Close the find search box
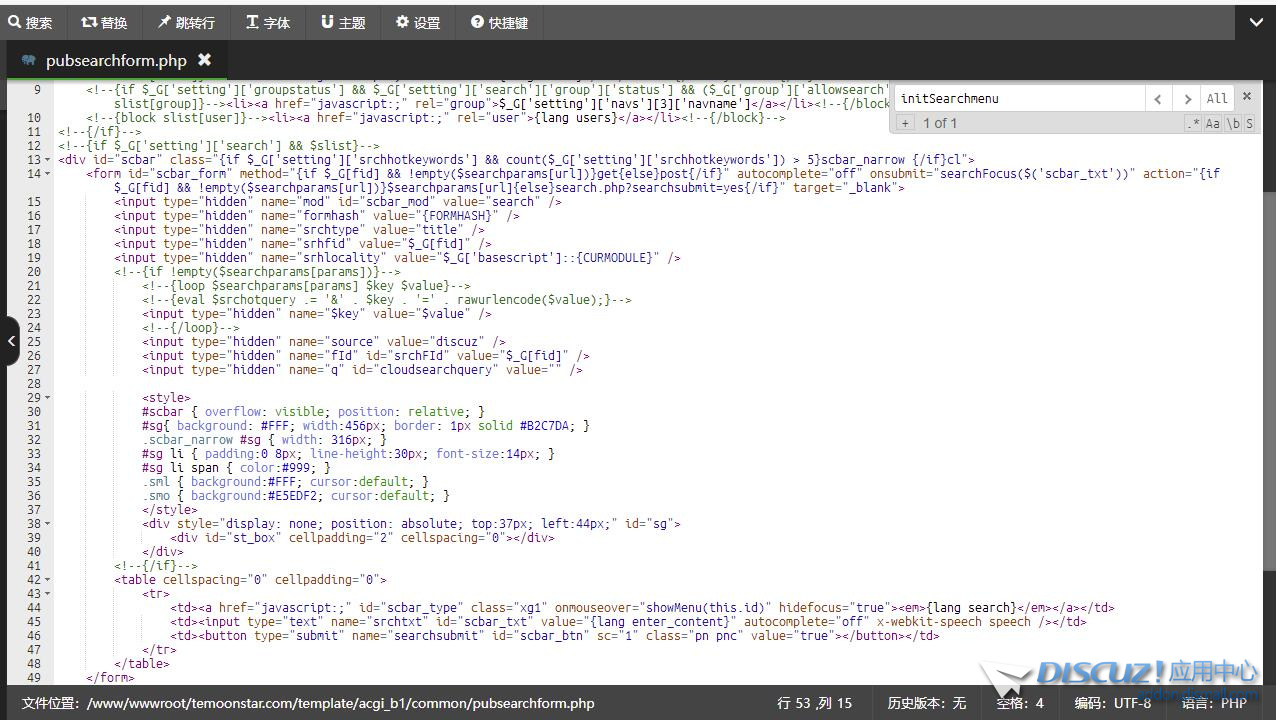Screen dimensions: 1276x720 point(1246,96)
